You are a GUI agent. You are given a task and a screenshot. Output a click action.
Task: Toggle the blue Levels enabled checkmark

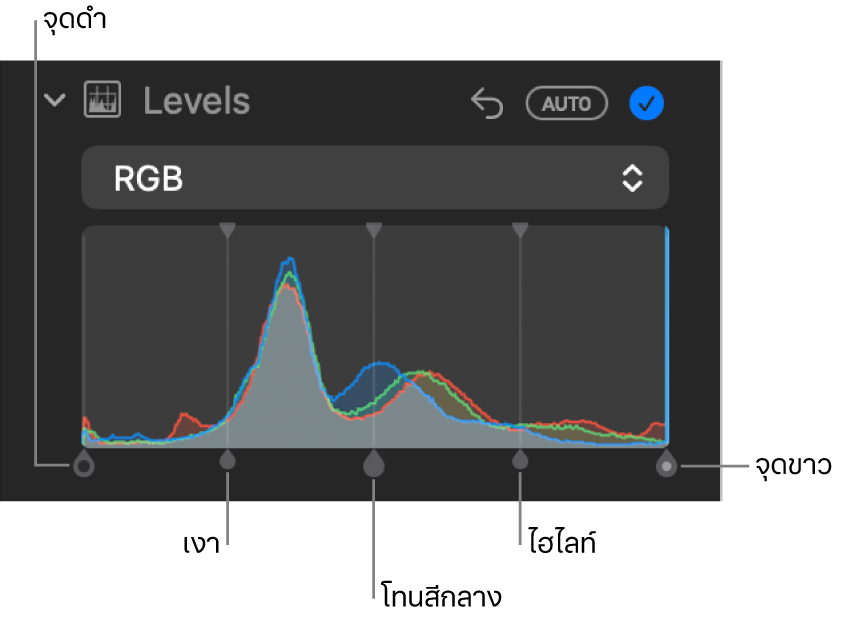pos(647,103)
